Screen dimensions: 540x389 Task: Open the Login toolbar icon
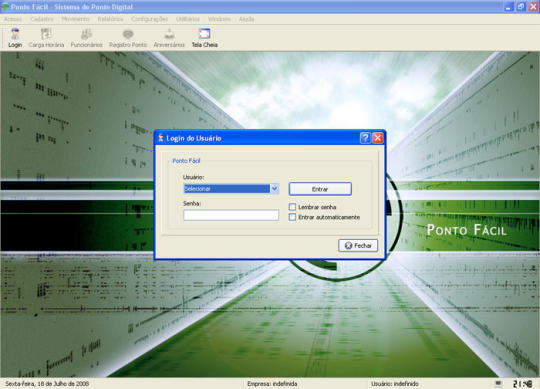pyautogui.click(x=15, y=38)
